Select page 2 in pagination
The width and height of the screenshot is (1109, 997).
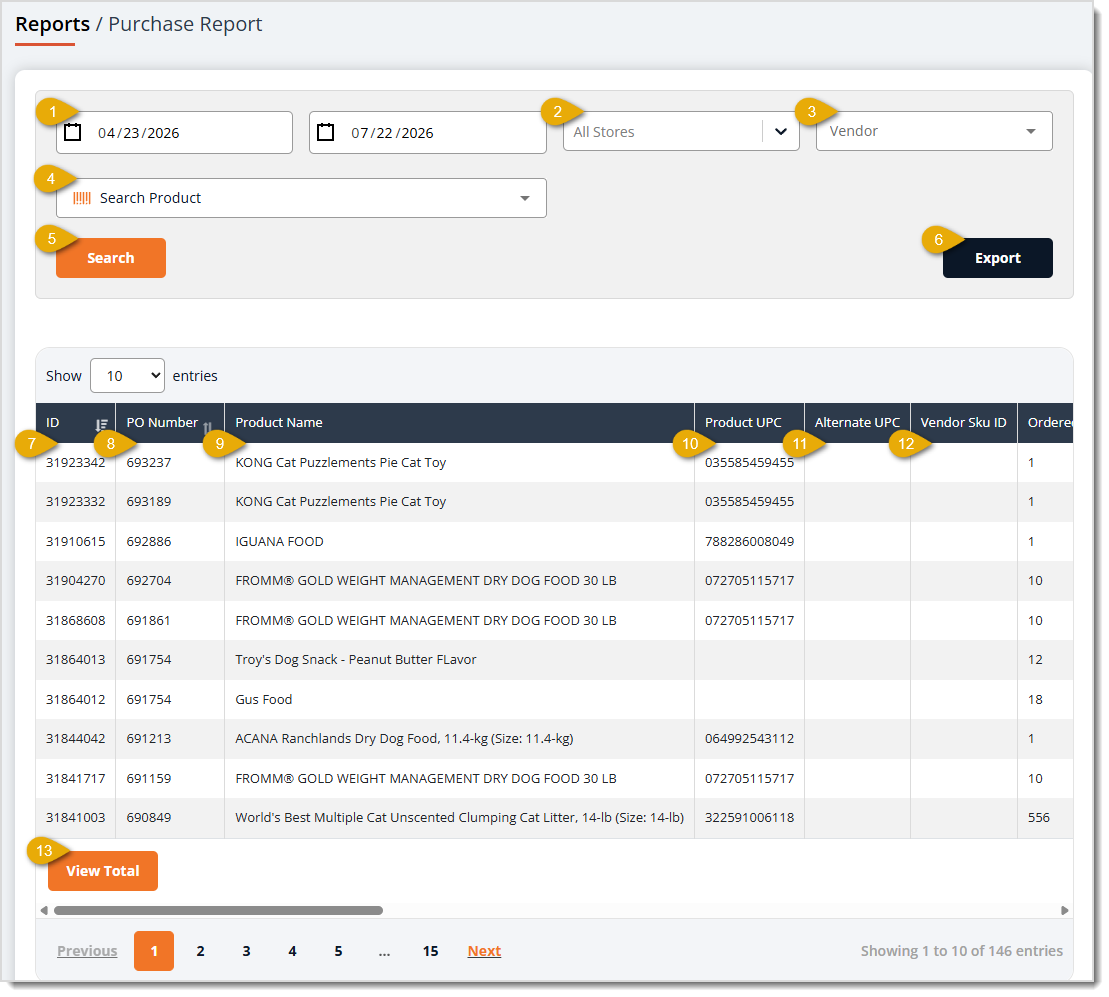point(200,951)
